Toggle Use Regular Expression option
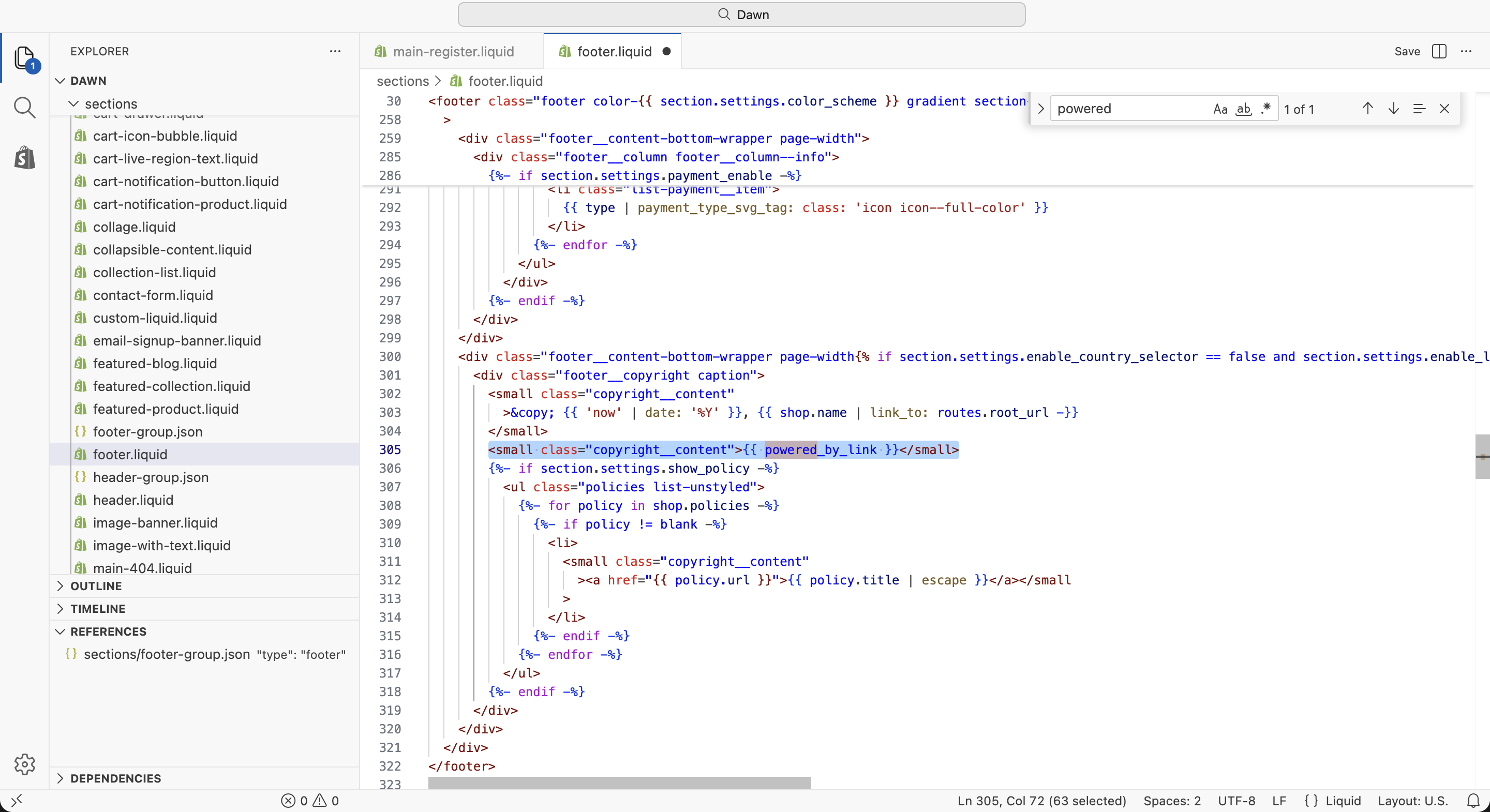This screenshot has width=1490, height=812. click(x=1265, y=109)
